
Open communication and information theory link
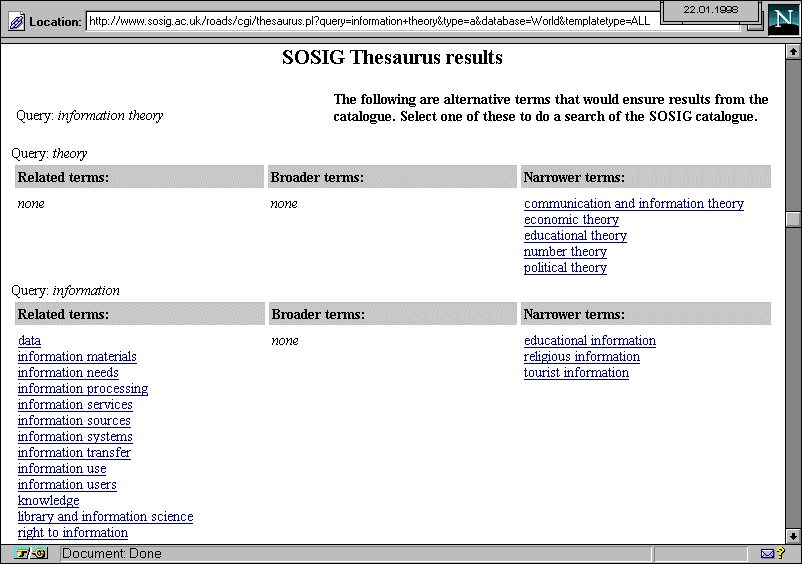[x=634, y=204]
